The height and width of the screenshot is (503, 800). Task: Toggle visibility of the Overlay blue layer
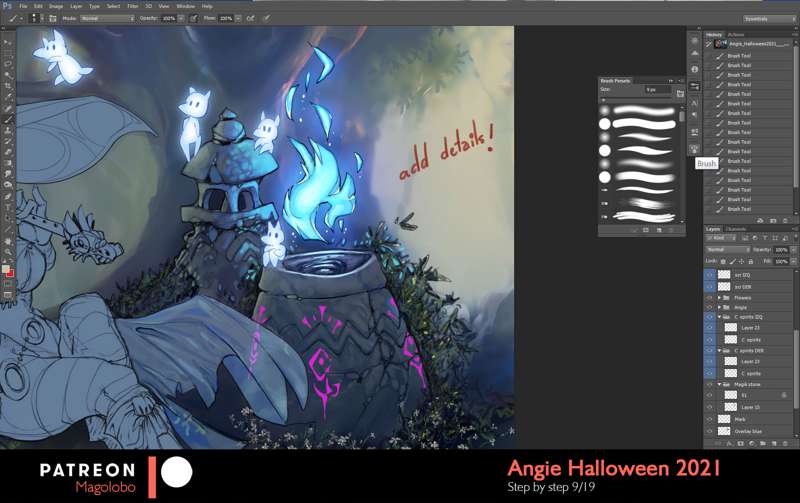pyautogui.click(x=710, y=431)
